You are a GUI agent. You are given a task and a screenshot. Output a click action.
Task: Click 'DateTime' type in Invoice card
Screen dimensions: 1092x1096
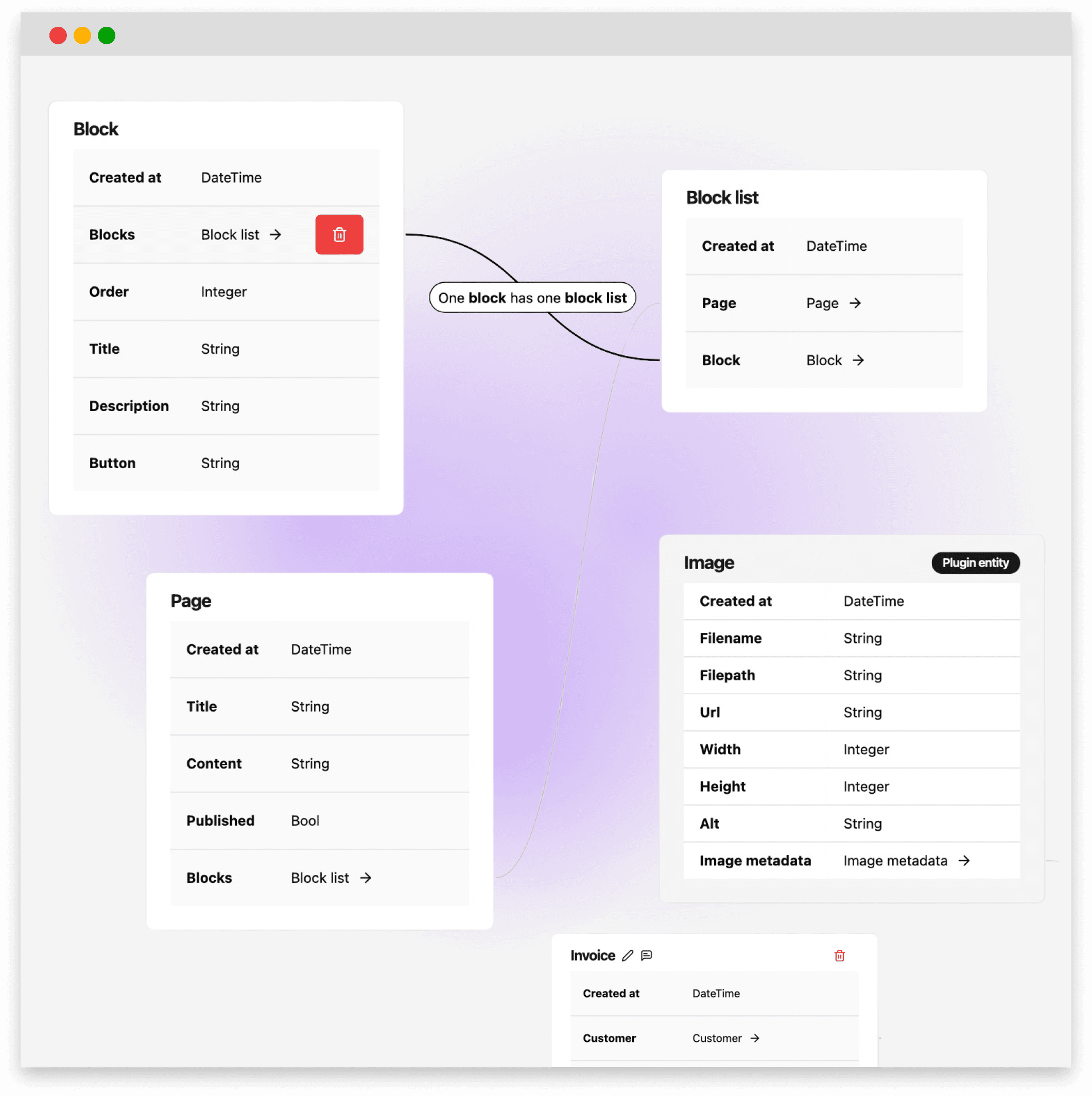point(716,994)
